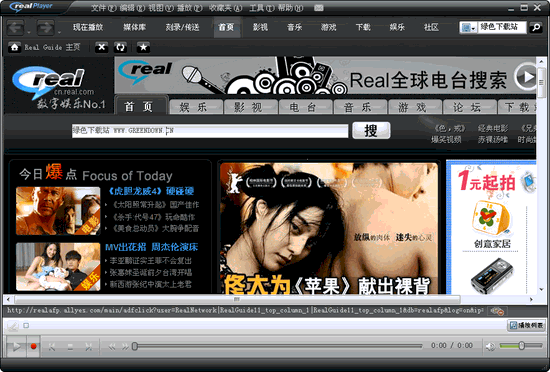
Task: Click the red Record button
Action: point(34,346)
